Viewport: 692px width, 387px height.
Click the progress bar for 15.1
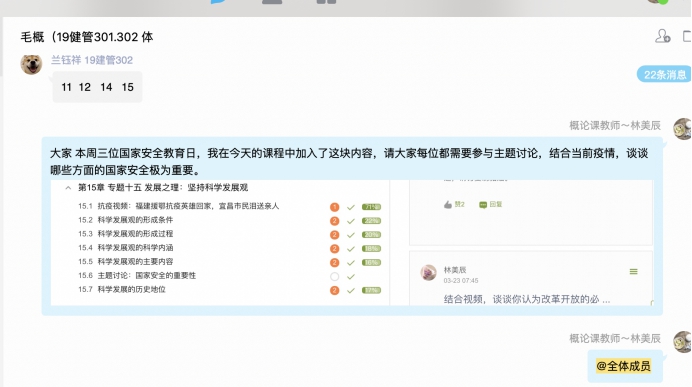[371, 207]
